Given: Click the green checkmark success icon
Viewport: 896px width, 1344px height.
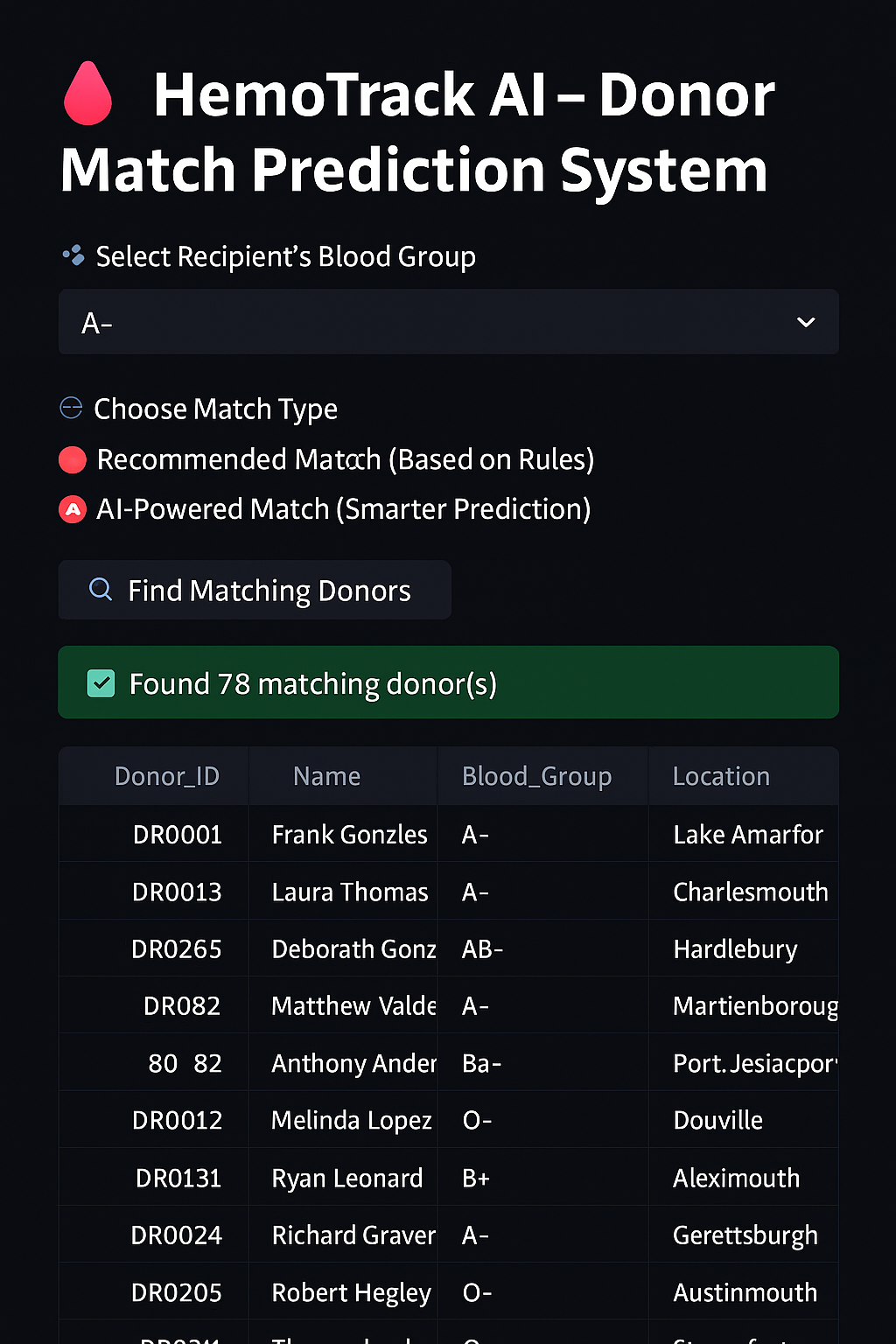Looking at the screenshot, I should pyautogui.click(x=101, y=683).
